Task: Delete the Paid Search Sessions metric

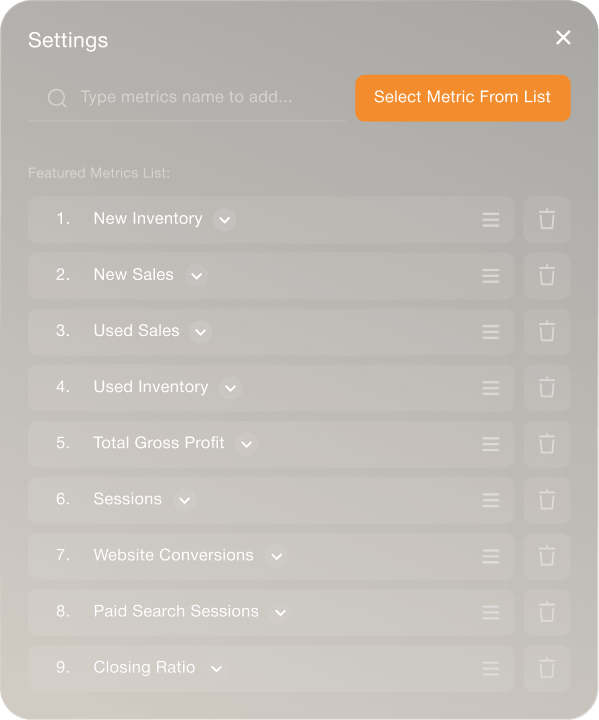Action: [x=547, y=612]
